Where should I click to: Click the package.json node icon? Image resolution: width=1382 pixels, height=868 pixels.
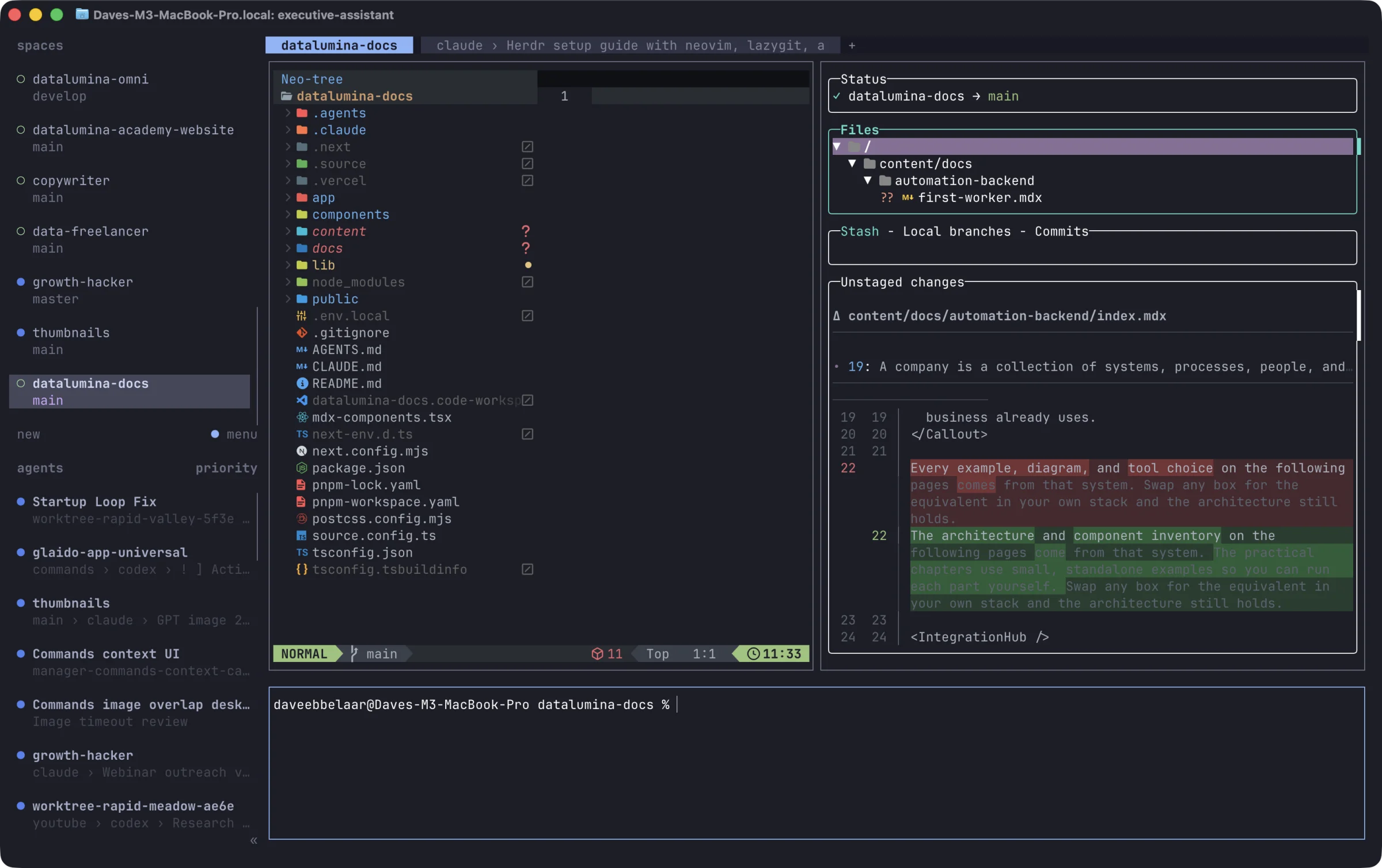click(302, 468)
